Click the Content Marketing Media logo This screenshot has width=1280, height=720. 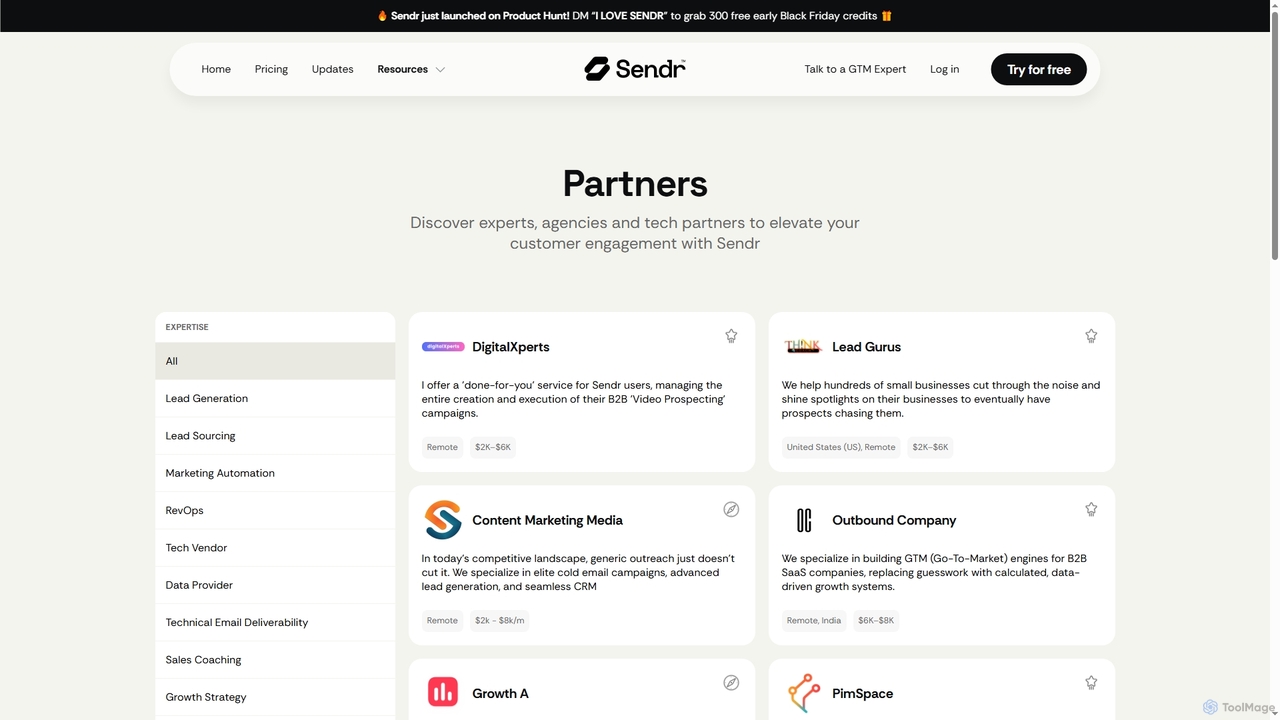(442, 520)
